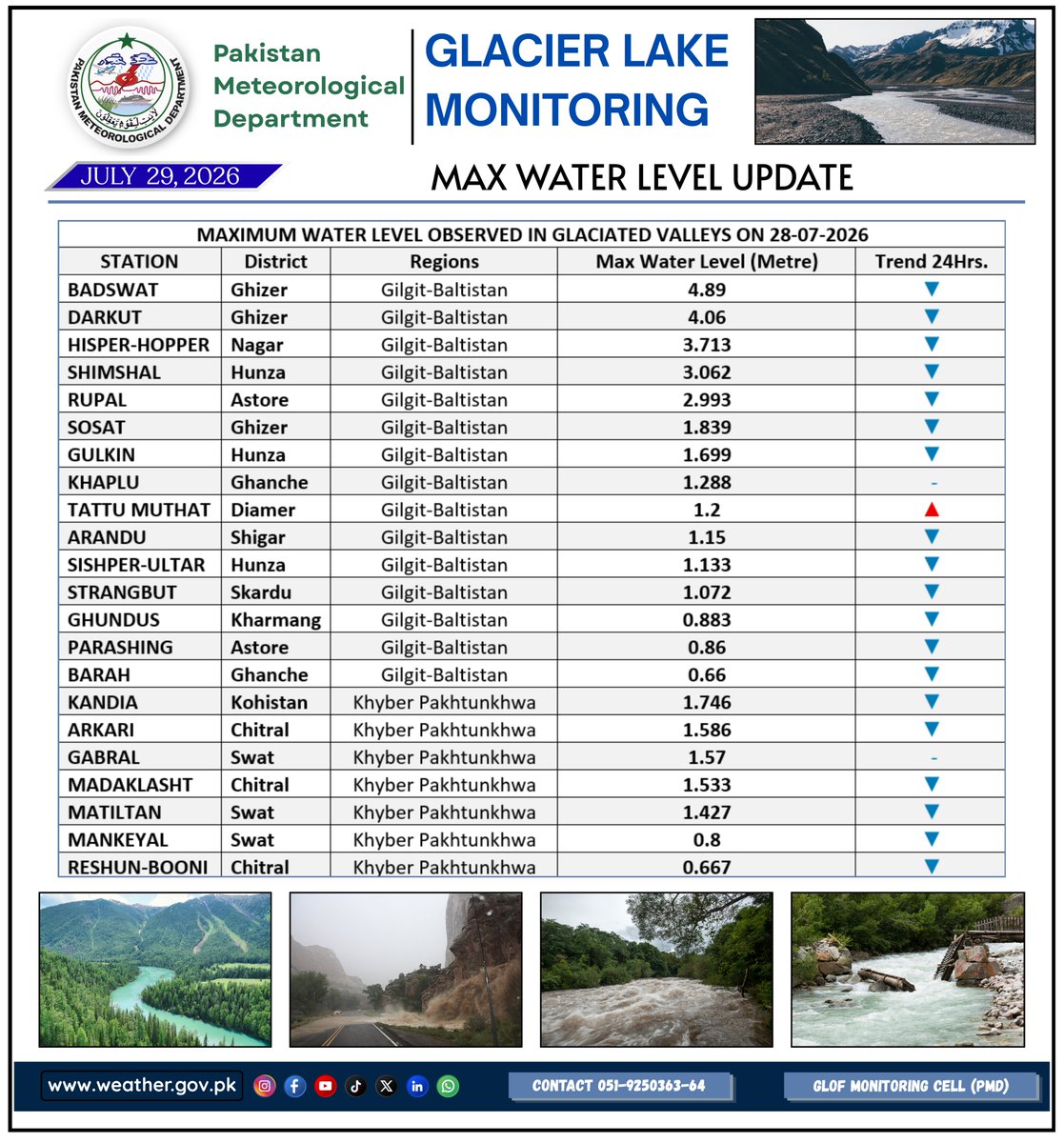Click the trend arrow in the MADAKLASHT row
The width and height of the screenshot is (1064, 1143).
tap(932, 785)
